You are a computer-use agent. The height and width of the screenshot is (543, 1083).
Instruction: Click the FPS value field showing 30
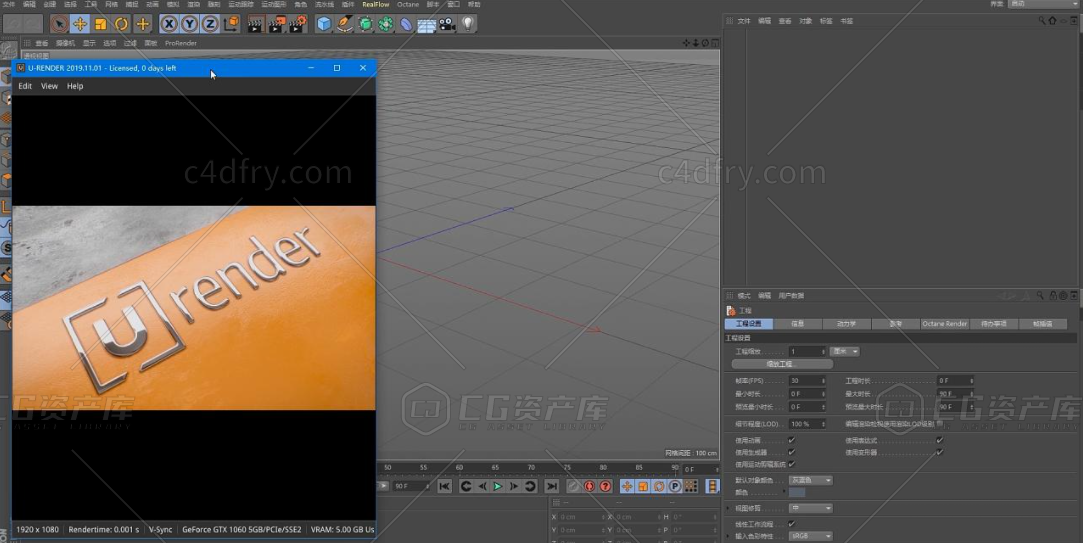[807, 381]
